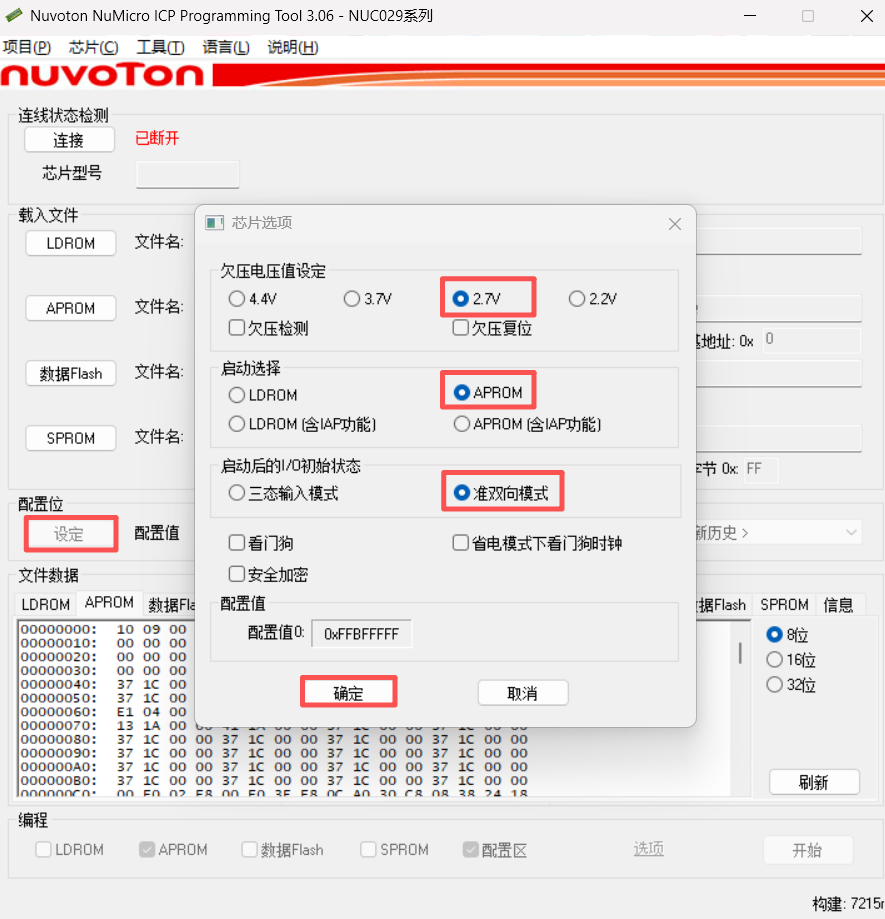Open the 工具(T) menu
Viewport: 885px width, 919px height.
tap(160, 47)
